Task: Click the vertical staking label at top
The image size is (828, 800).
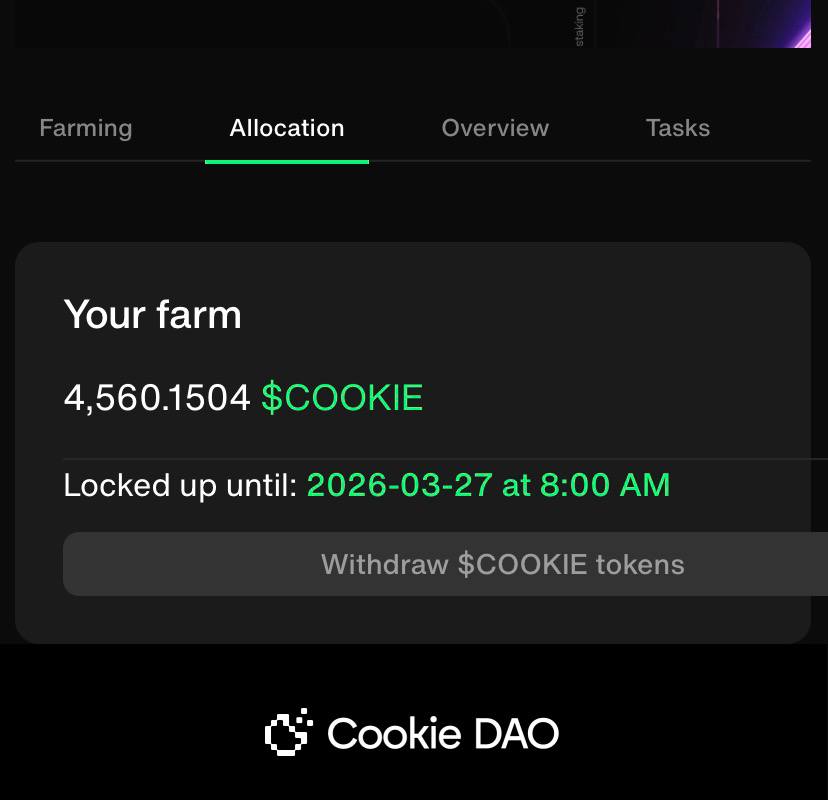Action: tap(580, 25)
